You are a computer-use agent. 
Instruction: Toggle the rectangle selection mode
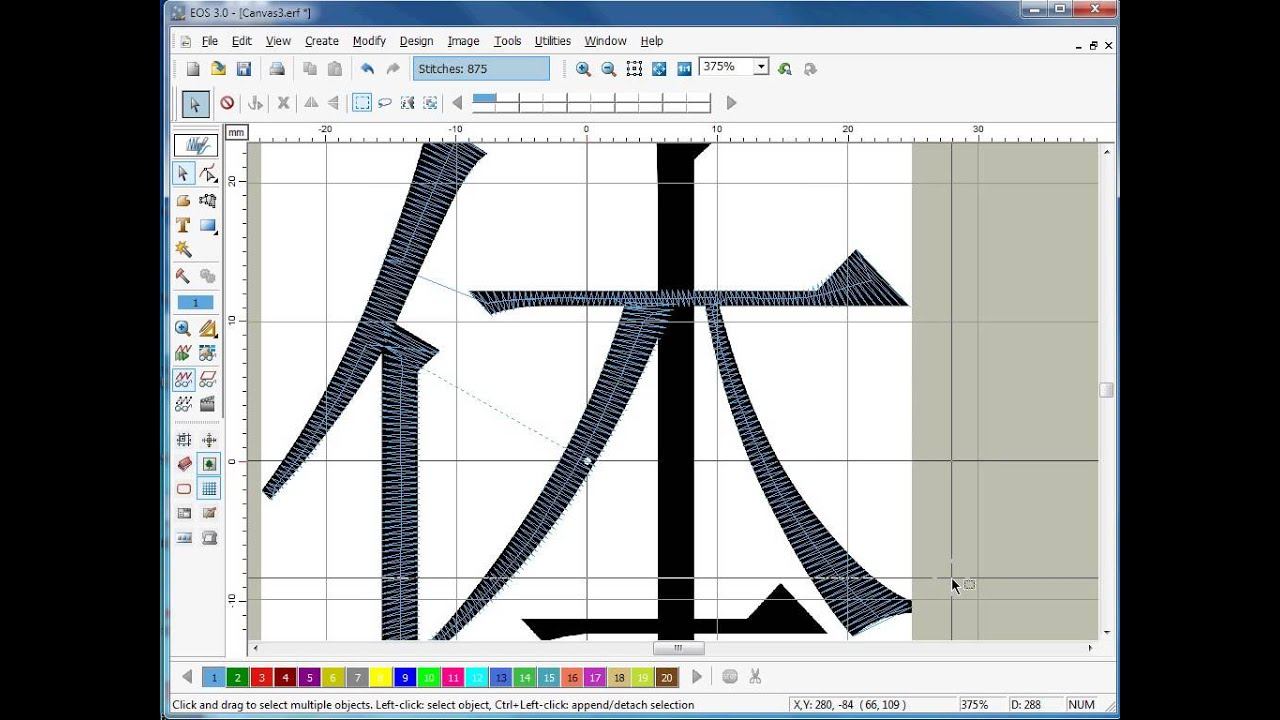click(x=362, y=103)
